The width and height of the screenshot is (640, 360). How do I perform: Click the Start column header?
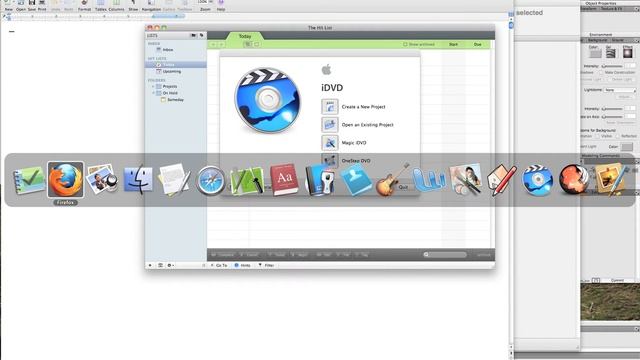coord(453,44)
